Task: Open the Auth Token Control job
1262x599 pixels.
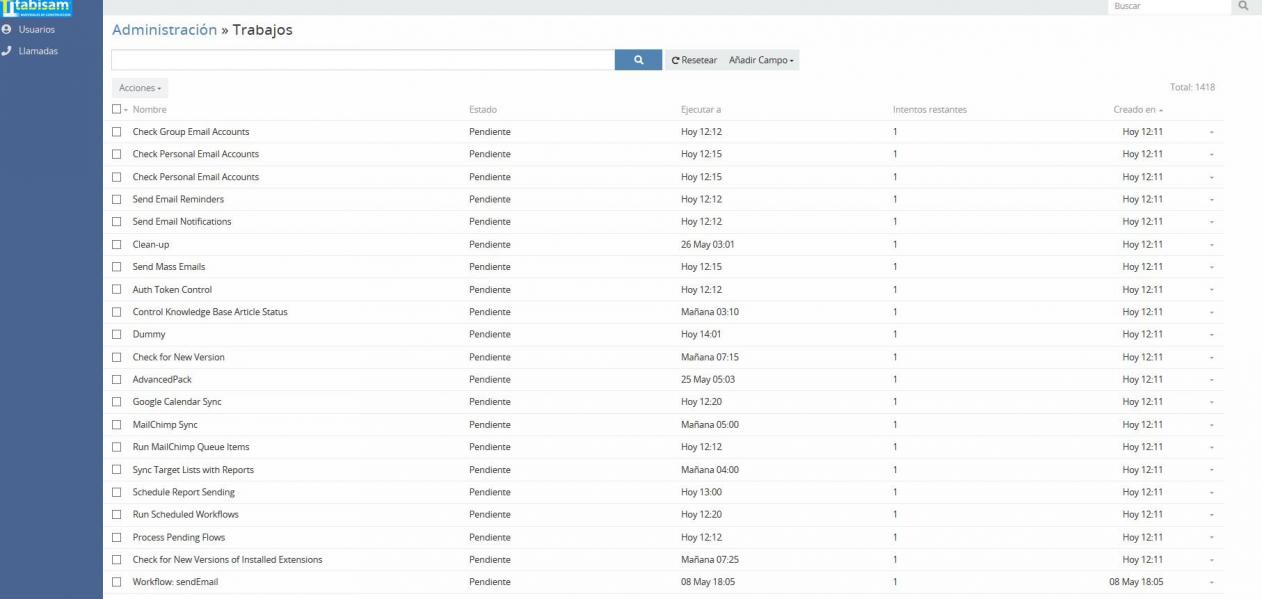Action: 172,290
